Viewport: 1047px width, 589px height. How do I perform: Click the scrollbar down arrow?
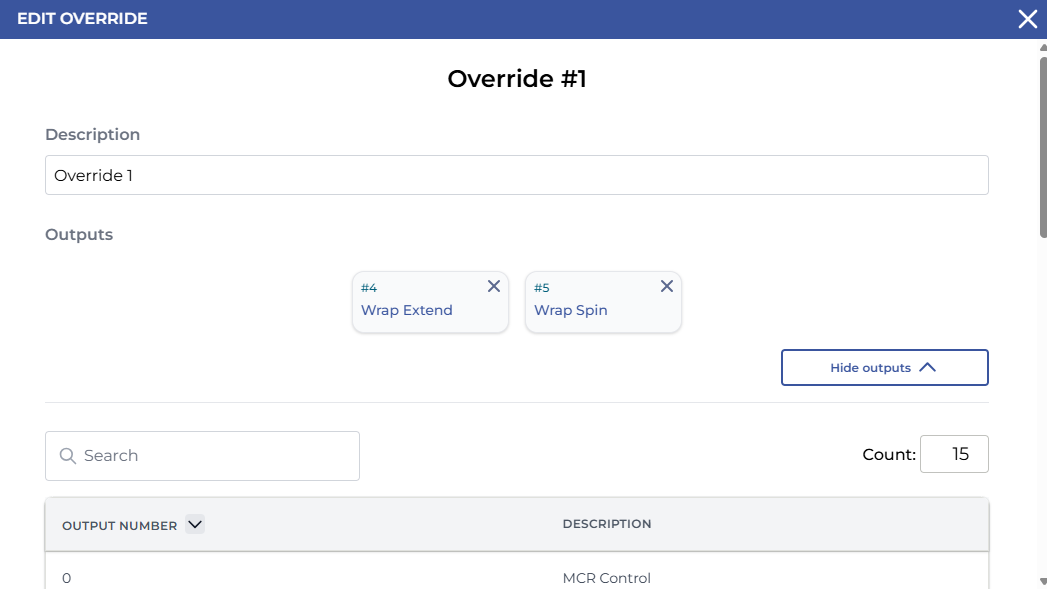(x=1043, y=581)
